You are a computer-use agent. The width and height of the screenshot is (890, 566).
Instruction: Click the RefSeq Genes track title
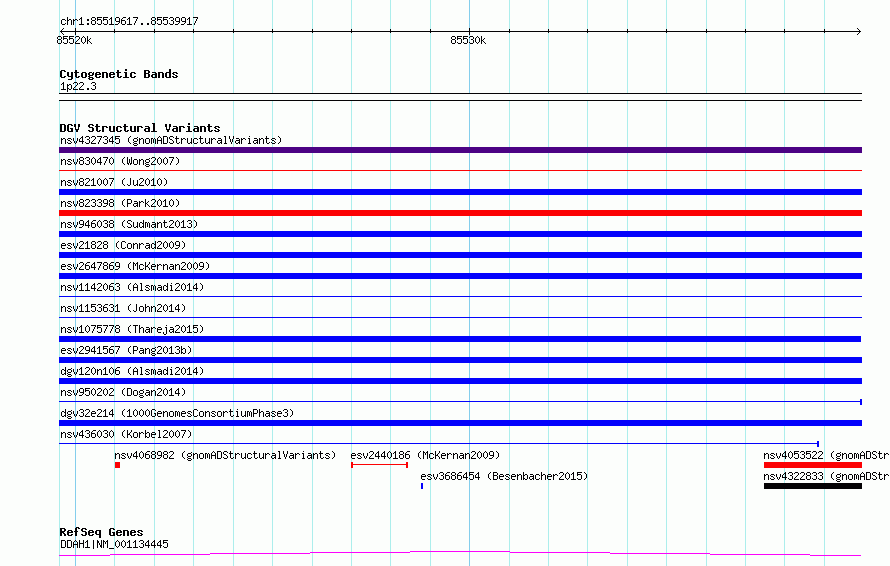(x=101, y=533)
